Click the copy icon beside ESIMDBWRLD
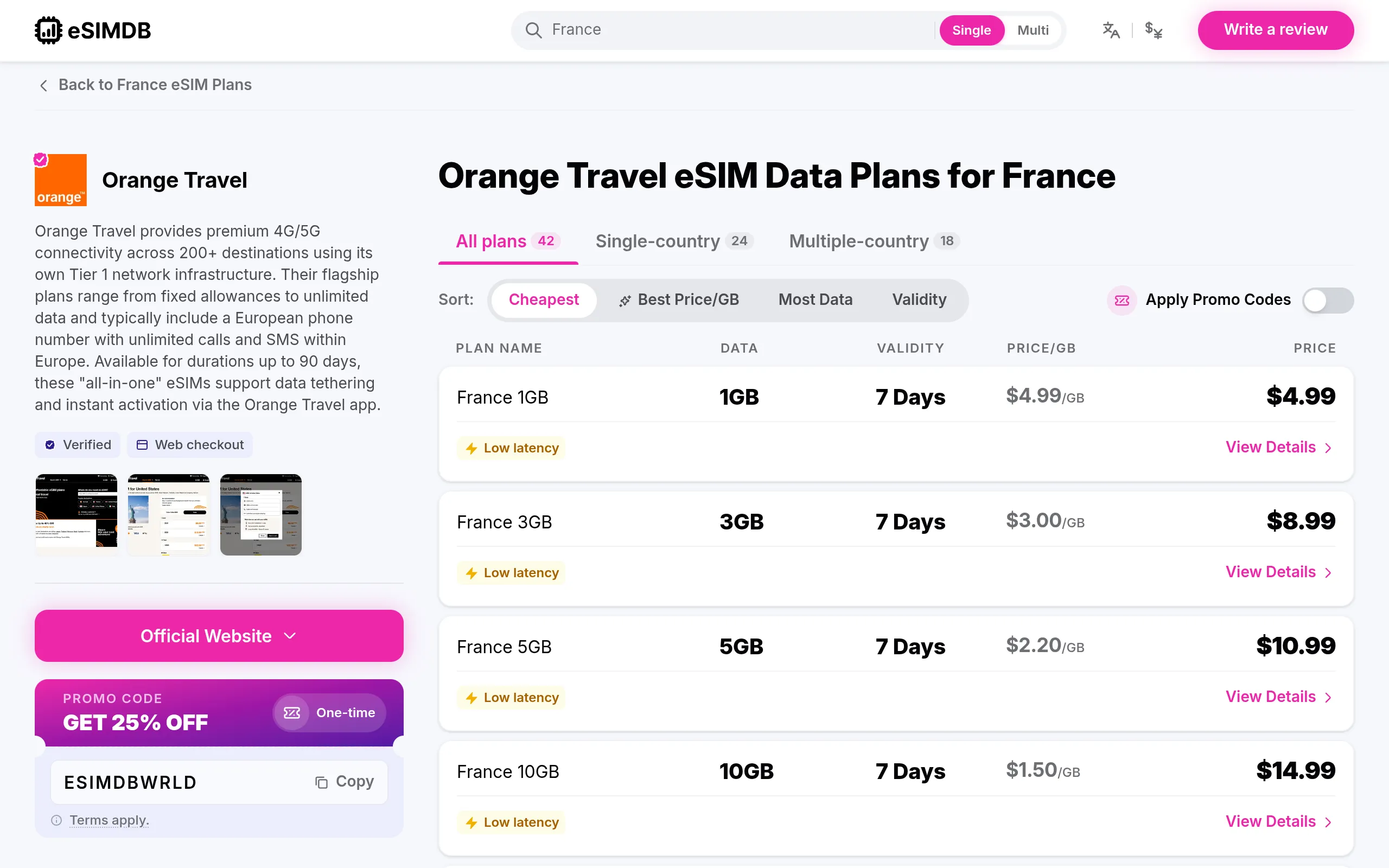Screen dimensions: 1389x868 click(321, 782)
